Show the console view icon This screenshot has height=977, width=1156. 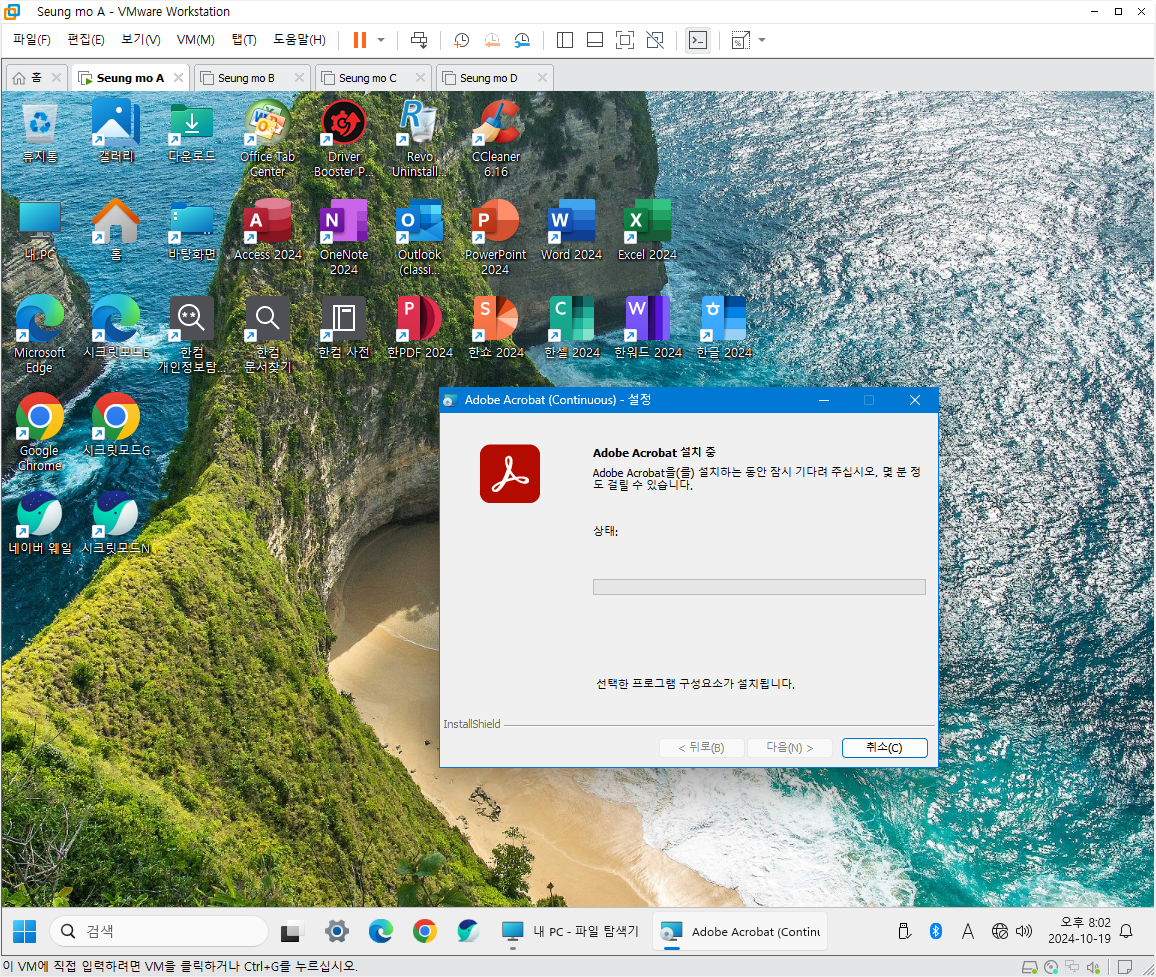[697, 40]
